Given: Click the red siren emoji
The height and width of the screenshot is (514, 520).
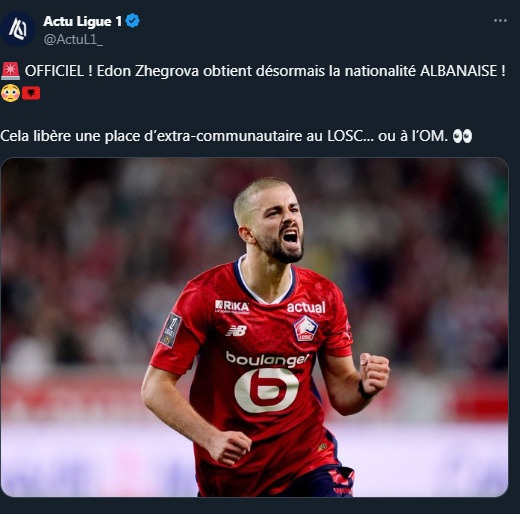Looking at the screenshot, I should coord(10,71).
